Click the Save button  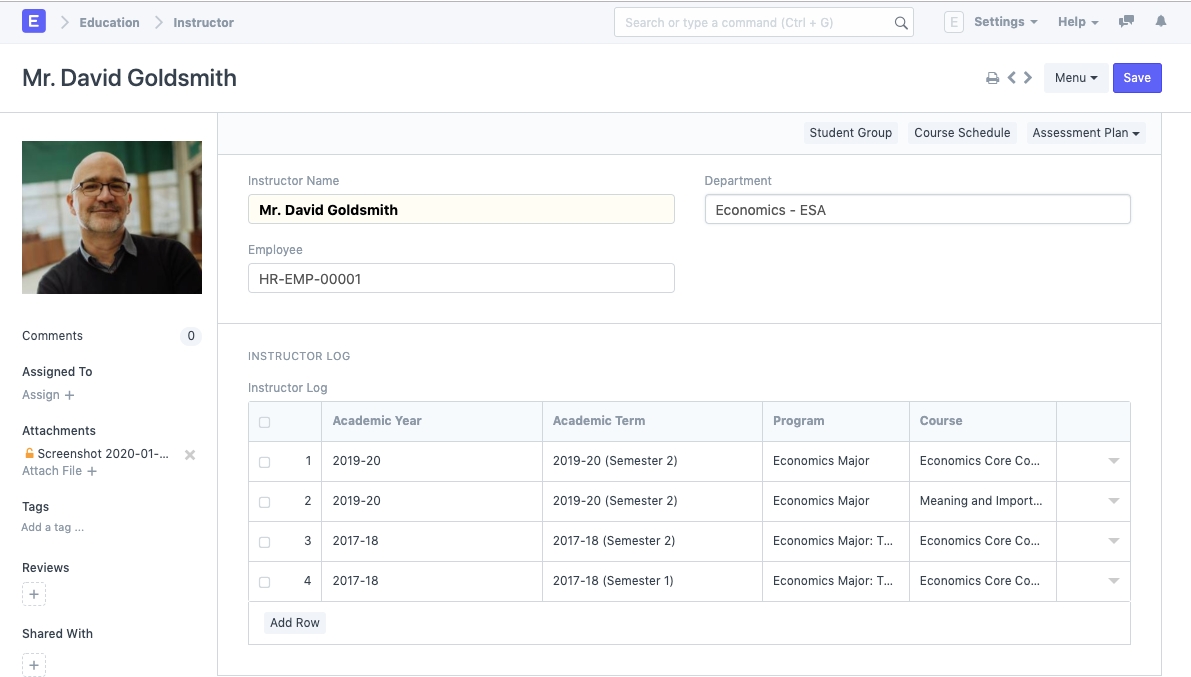(1137, 78)
